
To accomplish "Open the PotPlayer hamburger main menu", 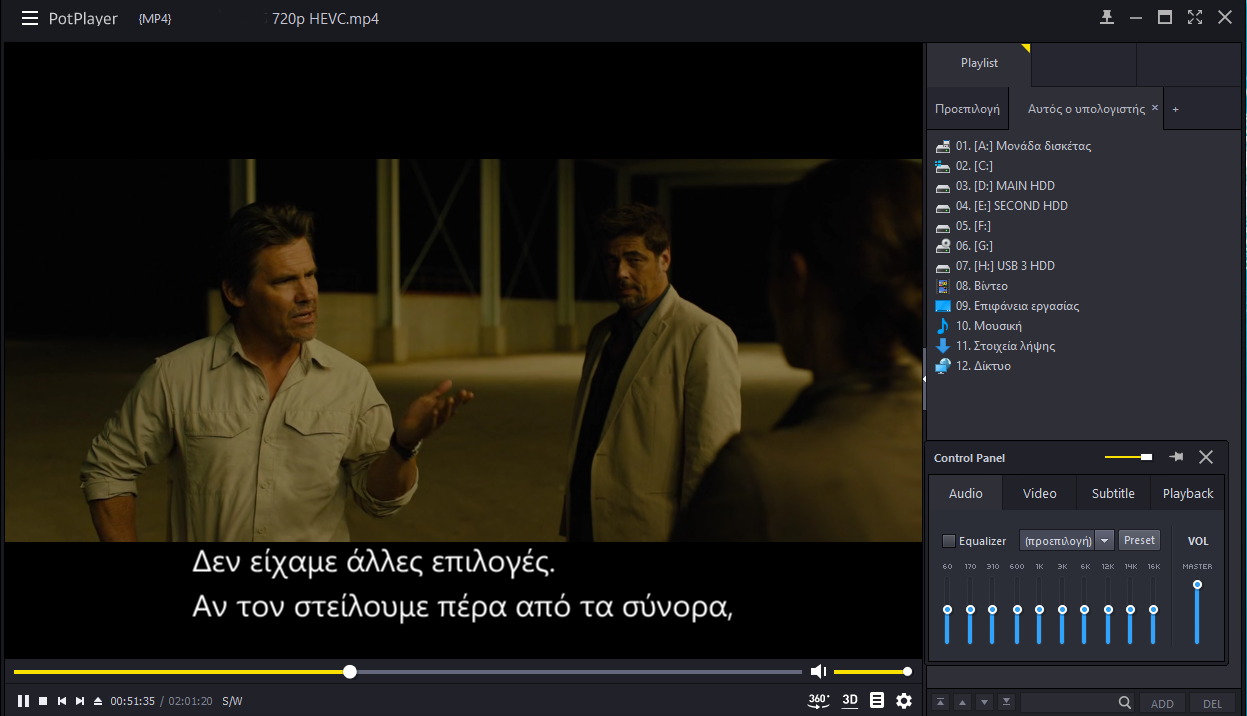I will 30,19.
